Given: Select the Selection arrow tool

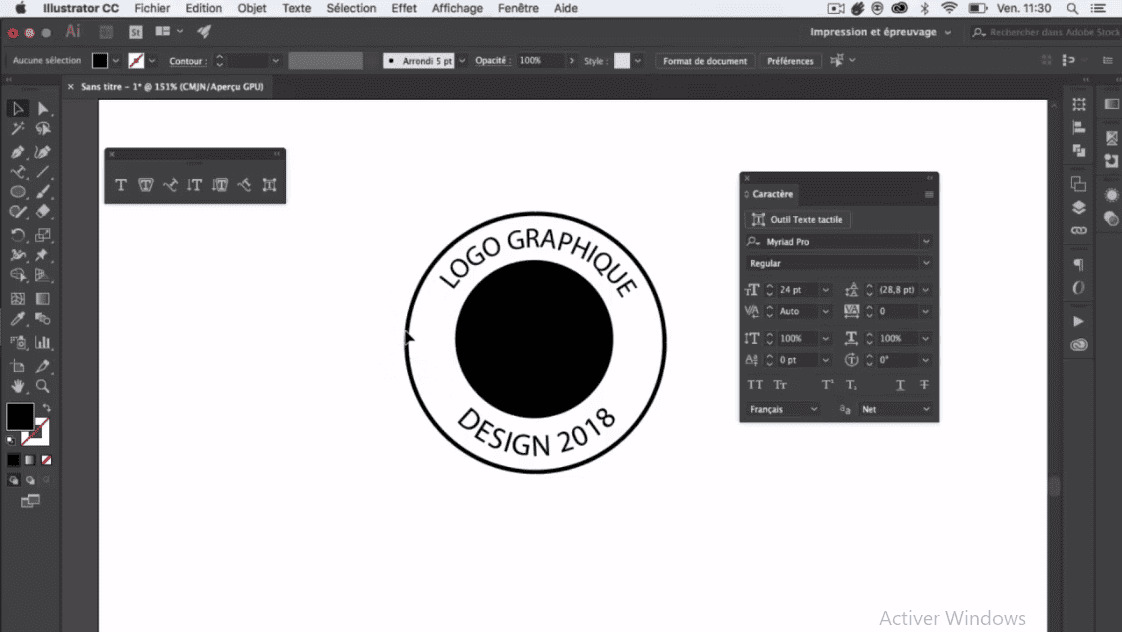Looking at the screenshot, I should pyautogui.click(x=16, y=108).
